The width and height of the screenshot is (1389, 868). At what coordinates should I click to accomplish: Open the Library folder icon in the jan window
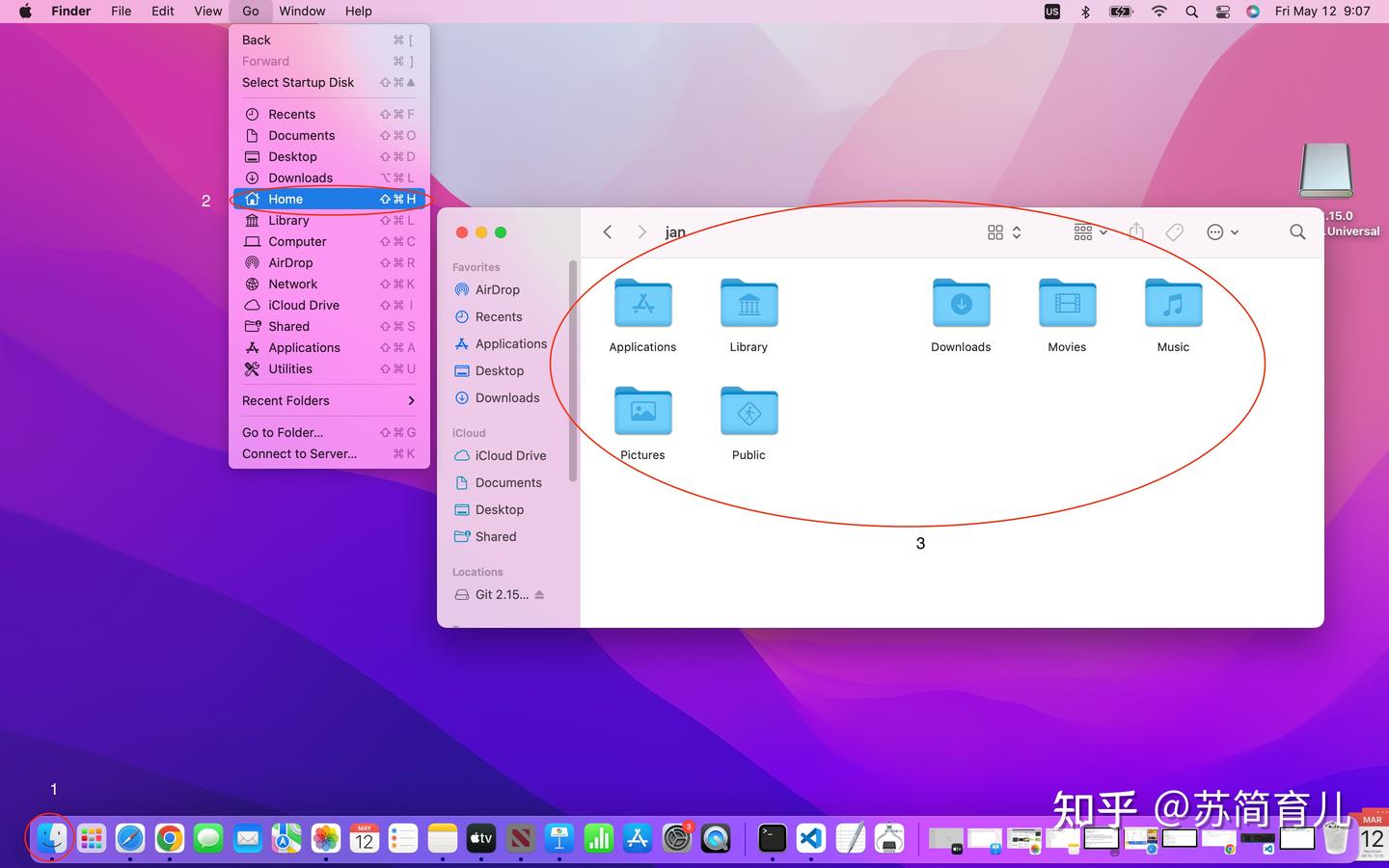coord(749,303)
